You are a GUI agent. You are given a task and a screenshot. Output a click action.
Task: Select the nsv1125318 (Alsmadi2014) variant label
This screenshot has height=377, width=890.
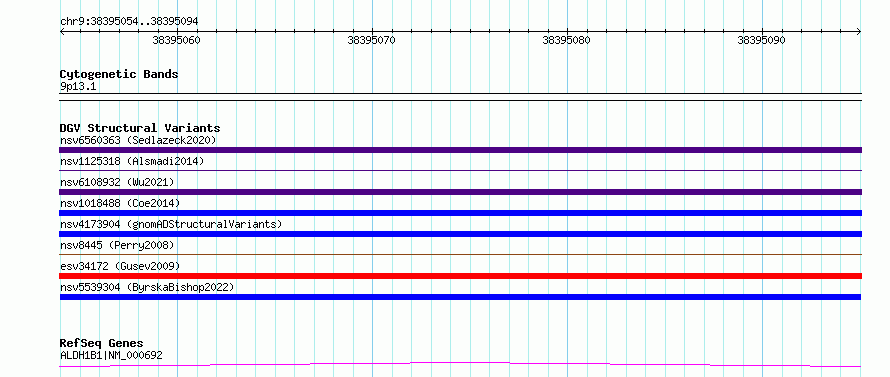point(132,161)
